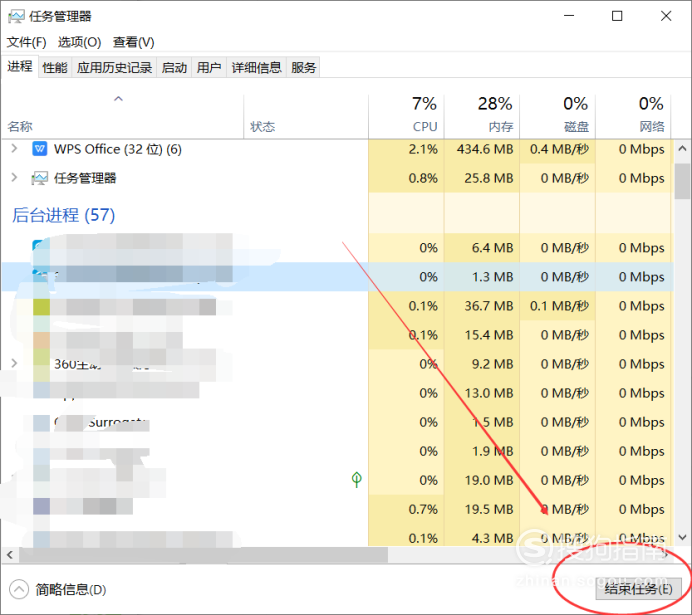Click the vertical scrollbar thumb

point(682,181)
